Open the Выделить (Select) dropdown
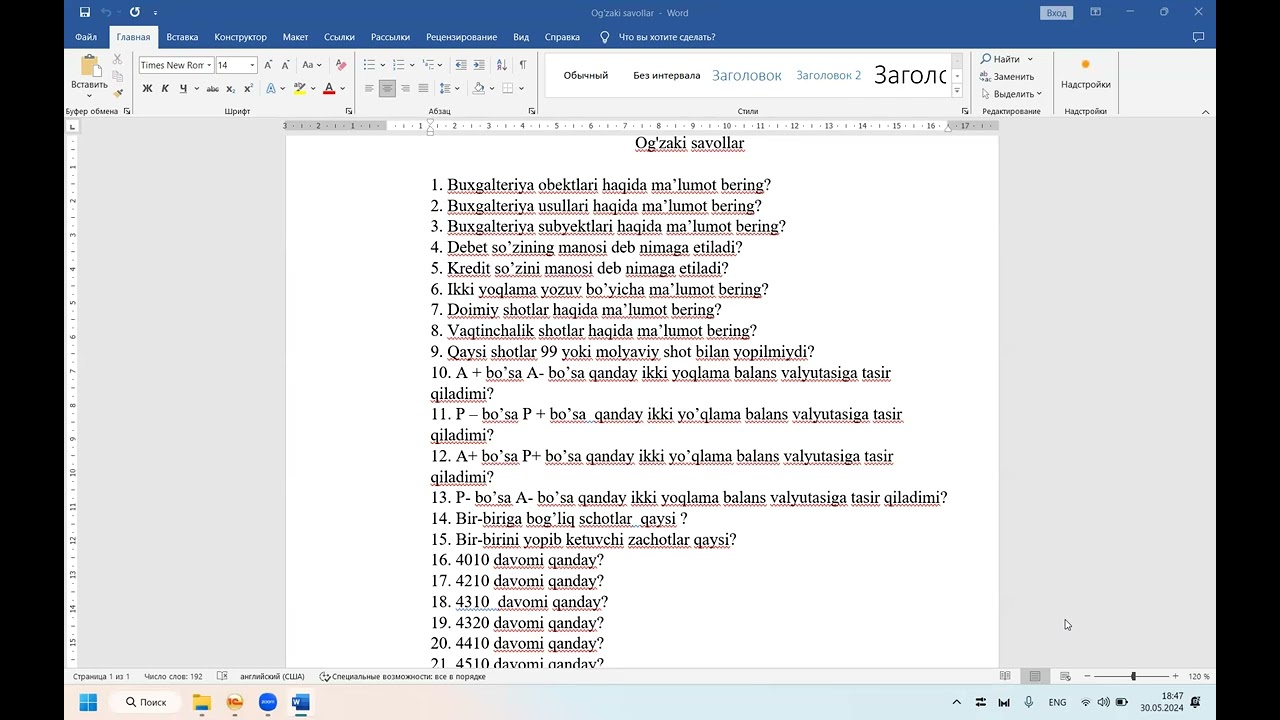This screenshot has width=1280, height=720. 1012,94
